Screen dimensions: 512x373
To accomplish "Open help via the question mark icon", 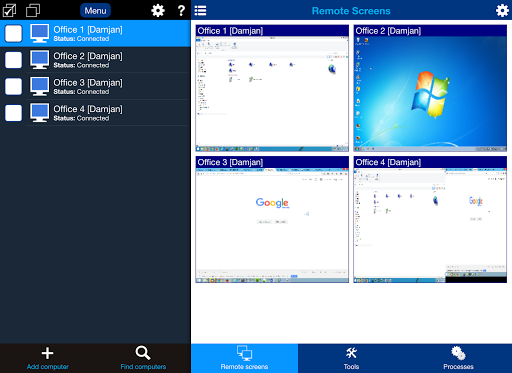I will 181,11.
